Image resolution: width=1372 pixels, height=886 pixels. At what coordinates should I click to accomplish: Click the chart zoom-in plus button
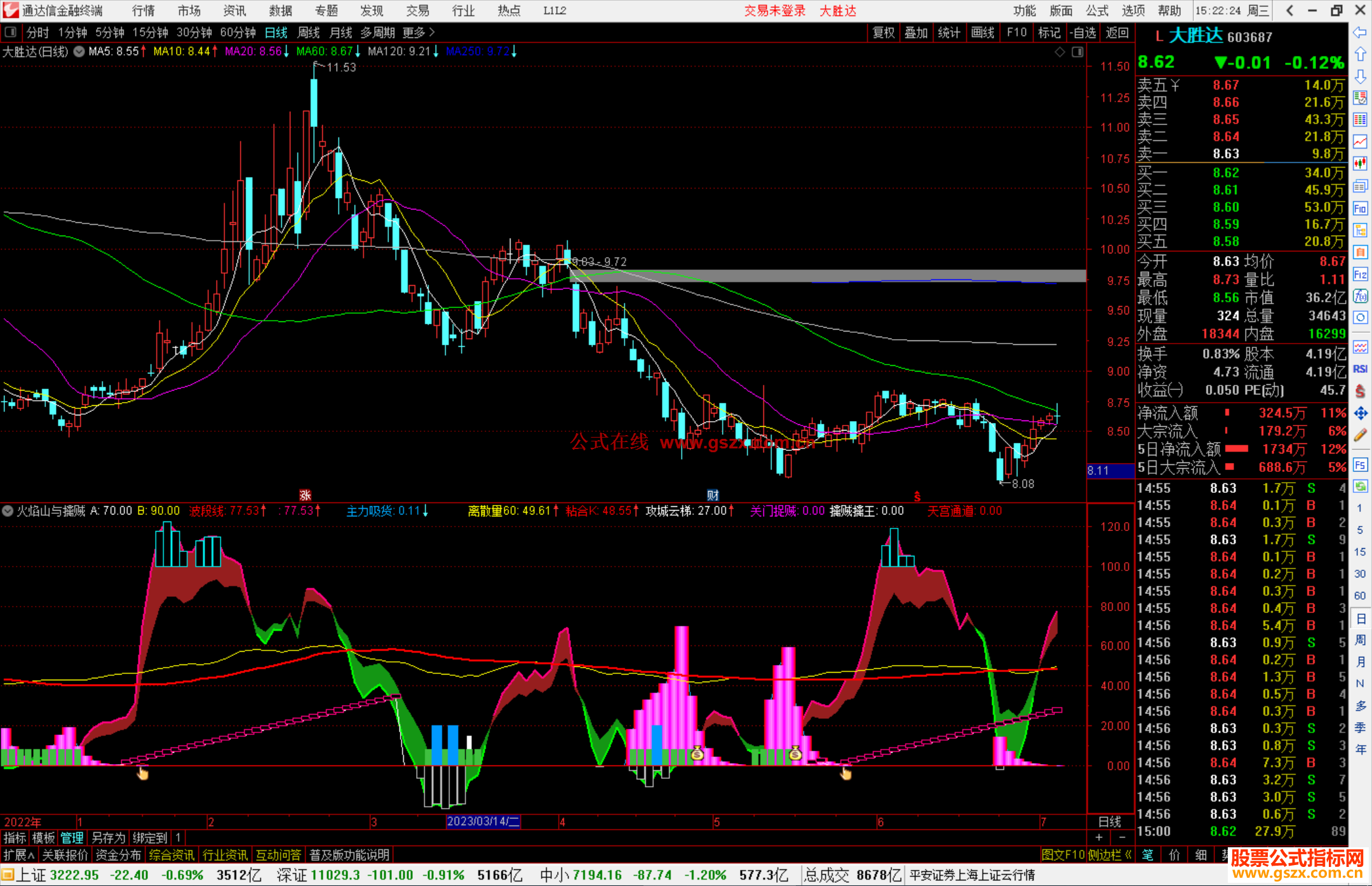click(1099, 837)
